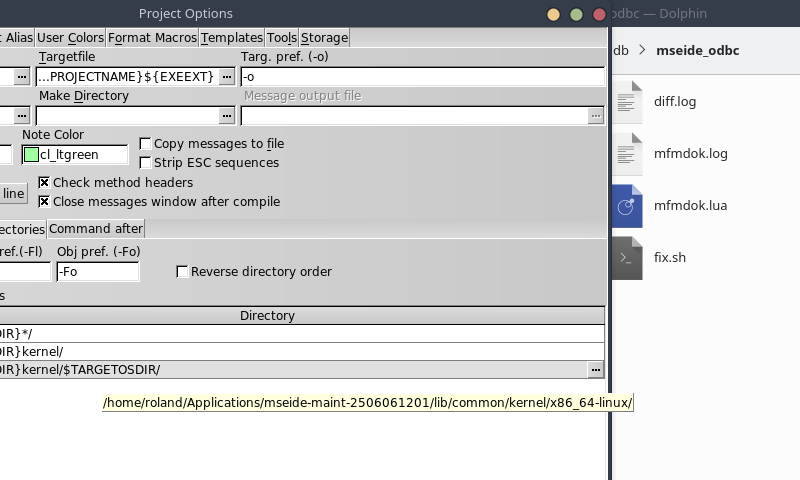The width and height of the screenshot is (800, 480).
Task: Switch to the Command after tab
Action: click(96, 229)
